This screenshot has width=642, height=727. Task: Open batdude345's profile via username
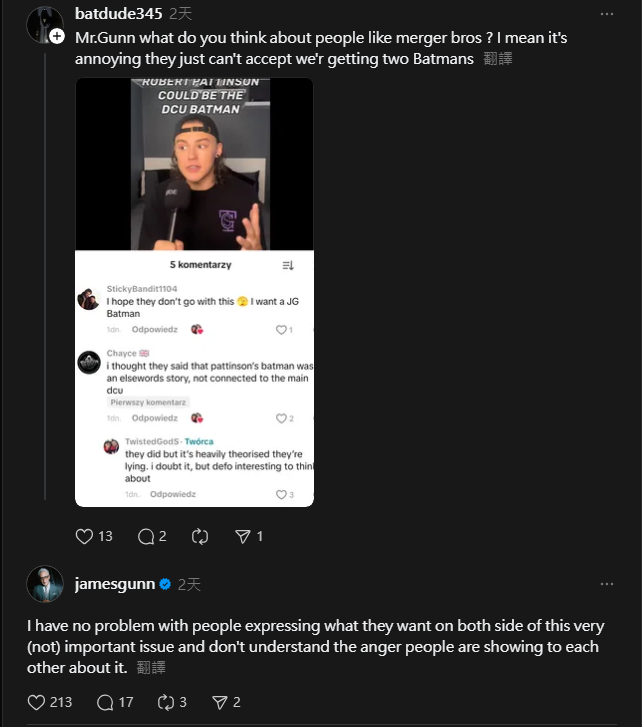click(x=118, y=14)
